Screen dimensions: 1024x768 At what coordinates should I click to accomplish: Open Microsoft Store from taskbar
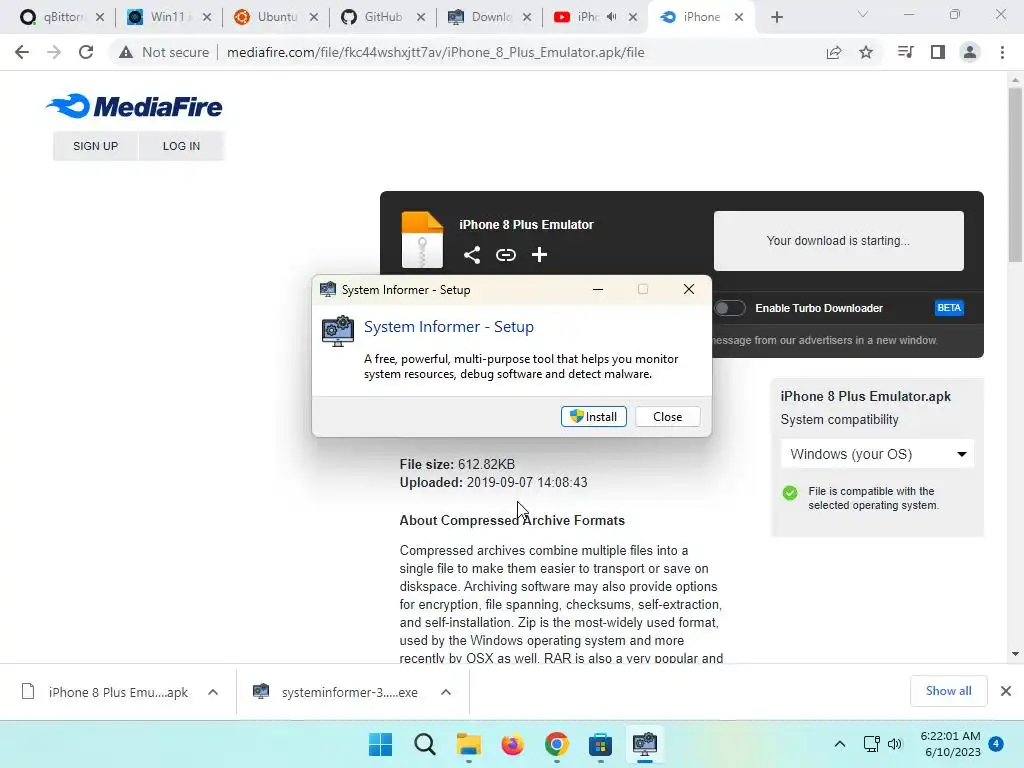point(600,744)
